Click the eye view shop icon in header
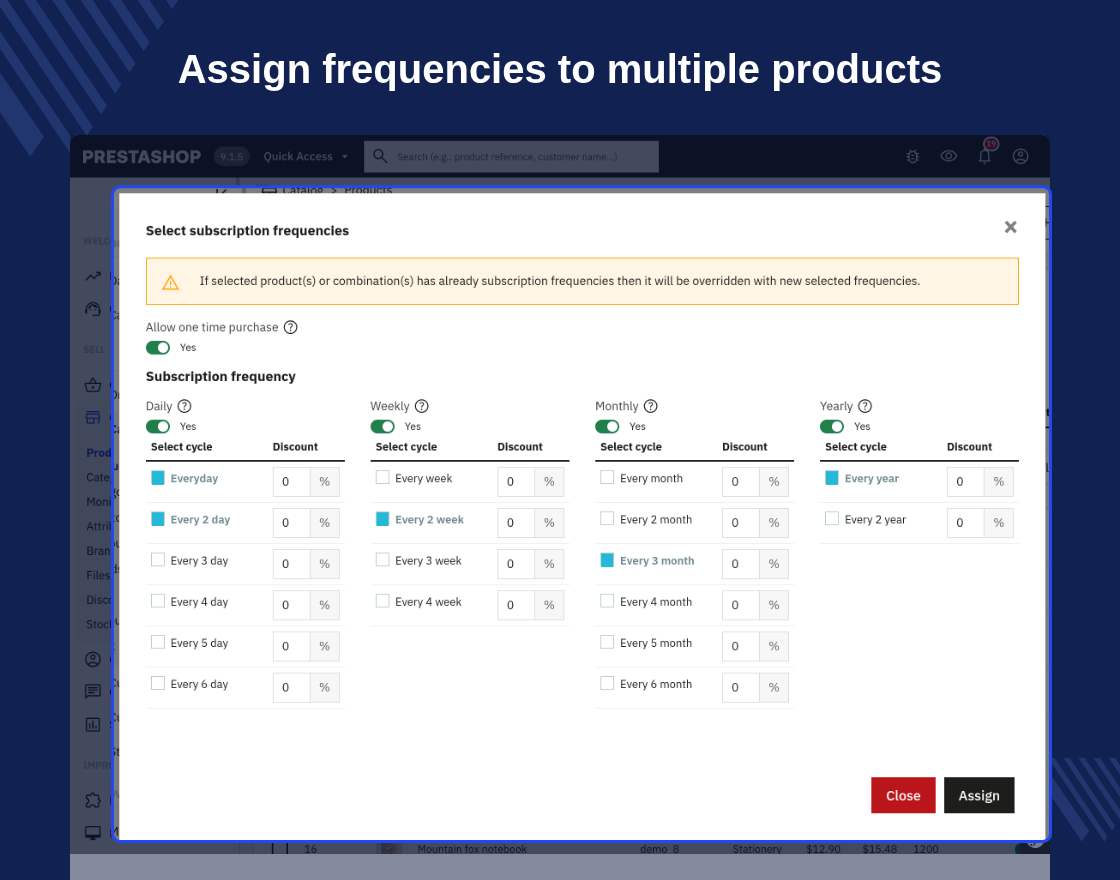Viewport: 1120px width, 880px height. pos(949,156)
